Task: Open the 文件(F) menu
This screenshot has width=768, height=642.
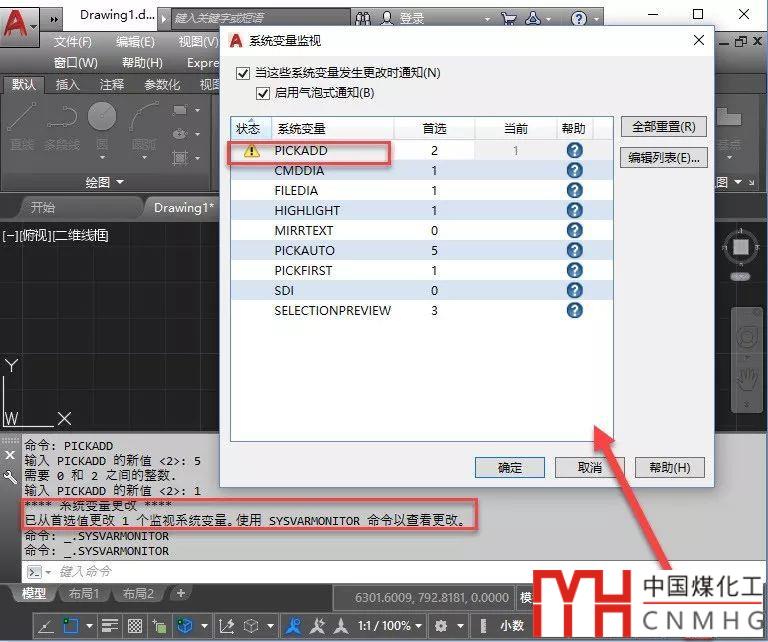Action: click(72, 42)
